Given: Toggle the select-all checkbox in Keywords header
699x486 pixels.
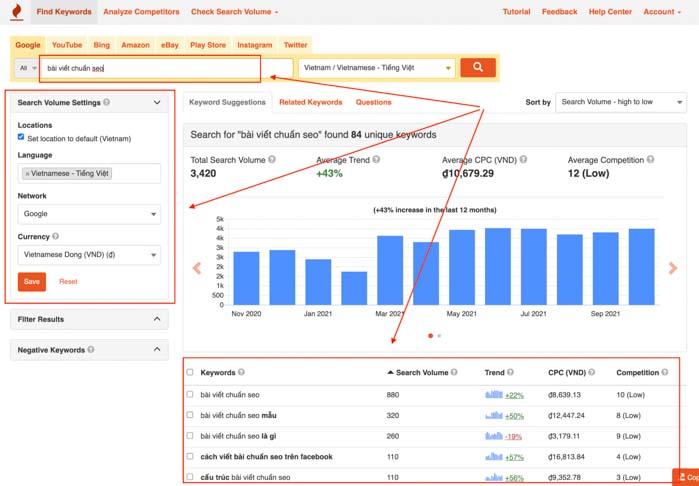Looking at the screenshot, I should (190, 372).
